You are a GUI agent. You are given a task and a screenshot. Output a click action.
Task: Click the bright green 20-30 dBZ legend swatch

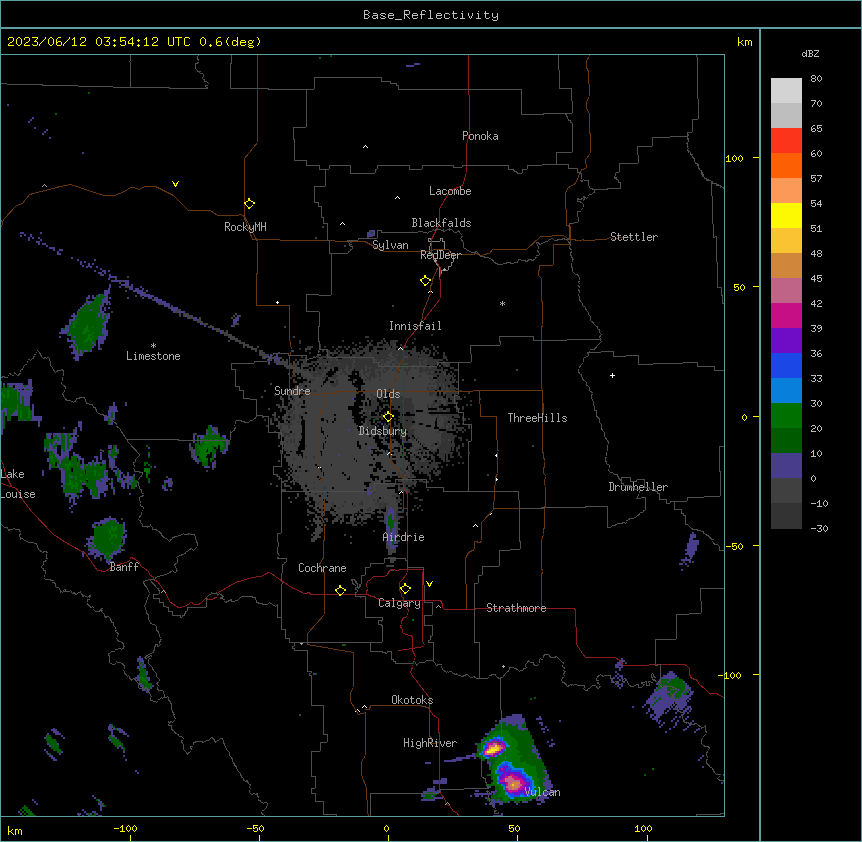click(x=786, y=416)
